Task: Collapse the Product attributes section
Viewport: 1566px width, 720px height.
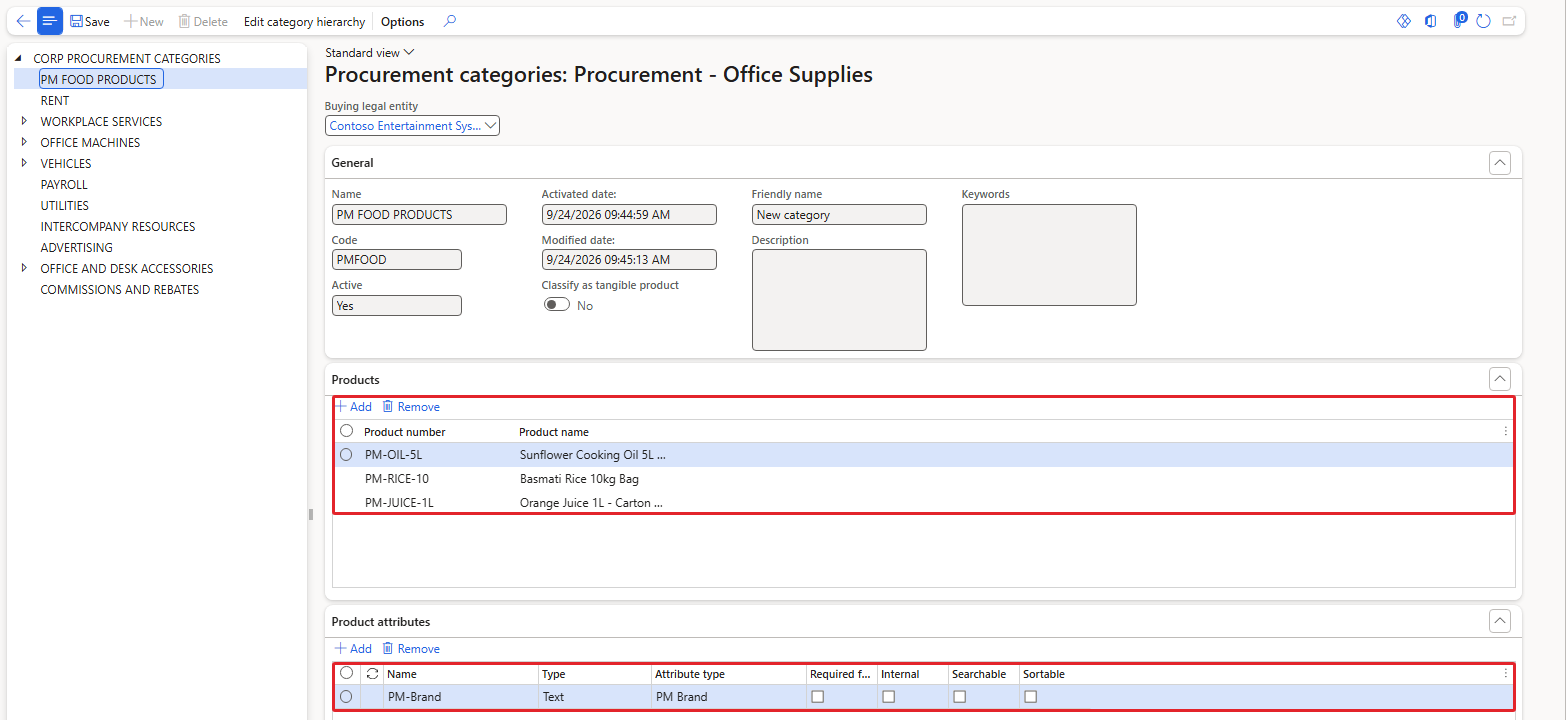Action: 1499,621
